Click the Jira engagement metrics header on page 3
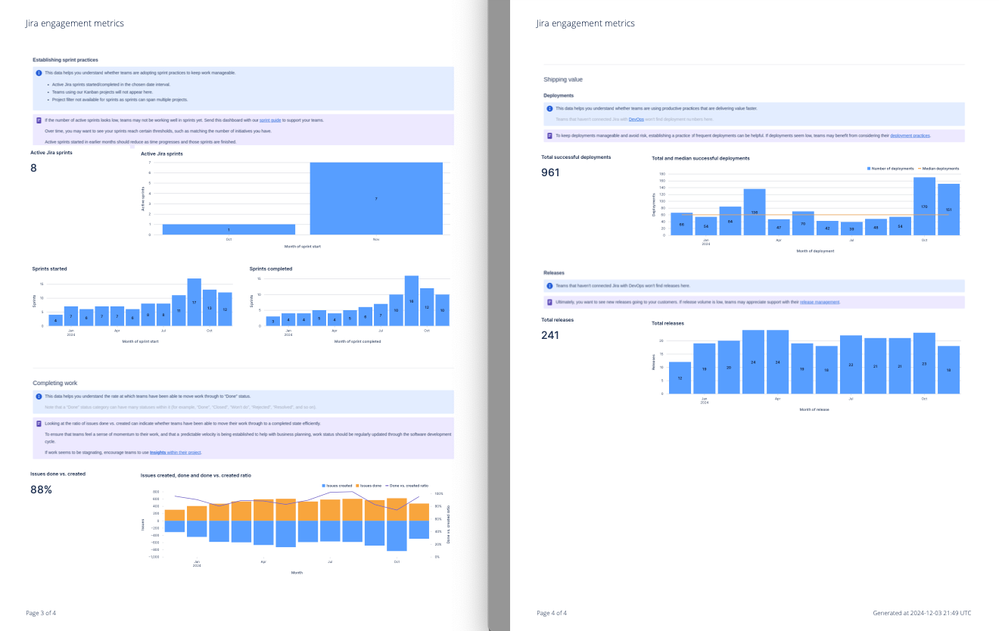 (x=75, y=23)
